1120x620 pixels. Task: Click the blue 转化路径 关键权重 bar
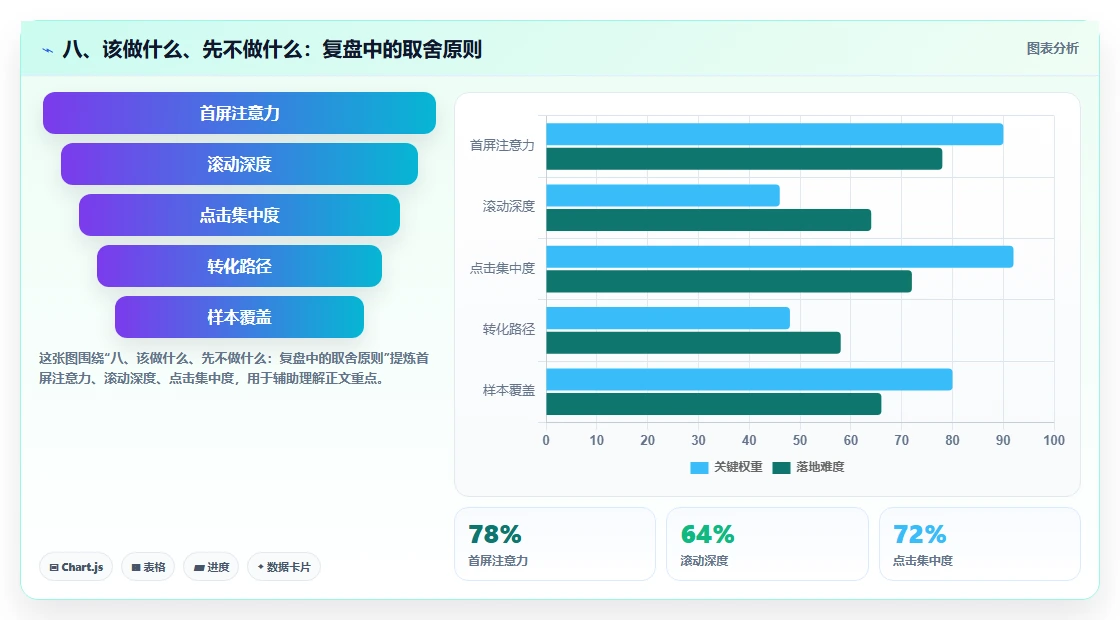668,319
